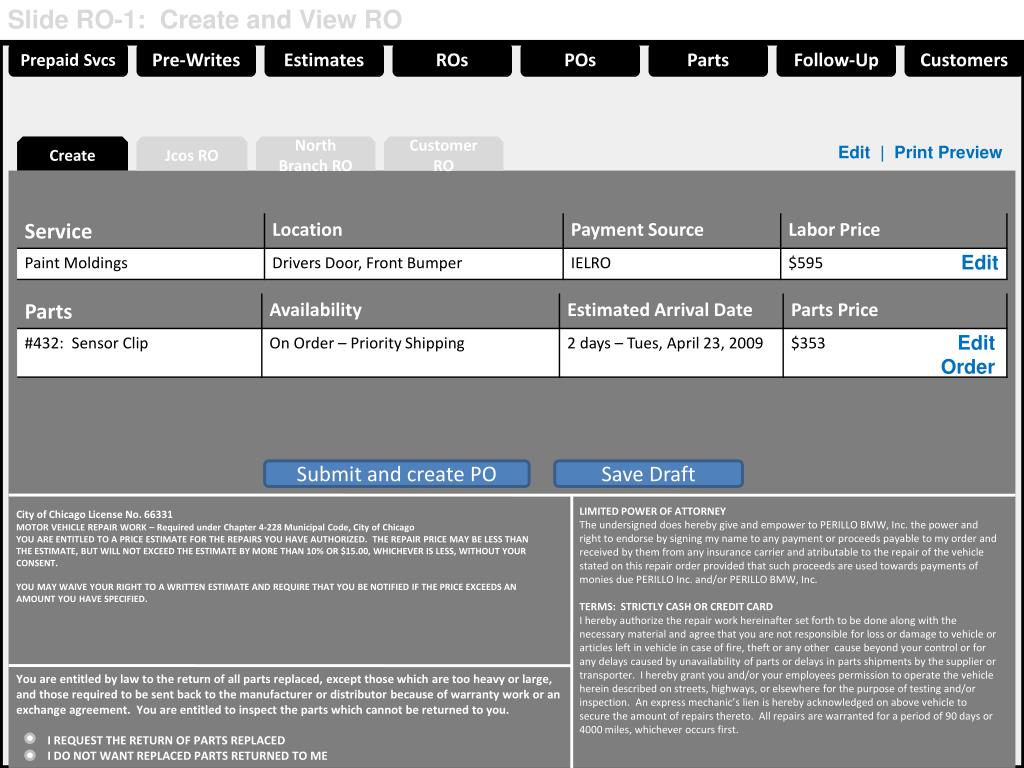Click the Paint Moldings service cell
The height and width of the screenshot is (768, 1024).
pyautogui.click(x=140, y=264)
